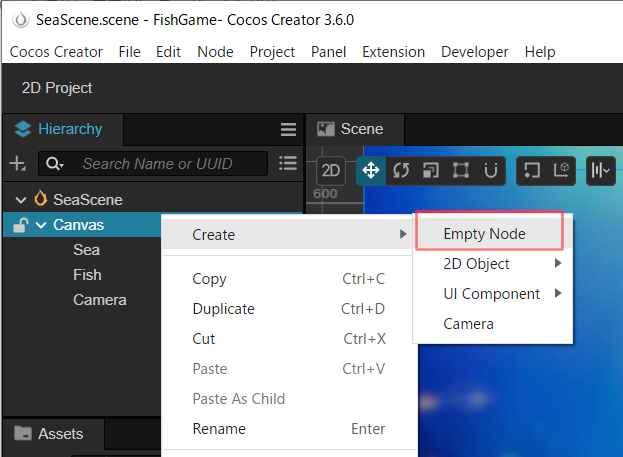Viewport: 623px width, 457px height.
Task: Toggle the 2D view mode button
Action: (x=330, y=171)
